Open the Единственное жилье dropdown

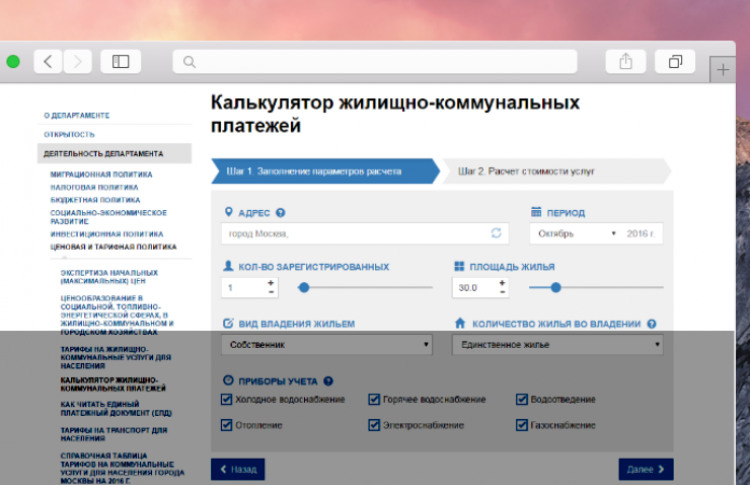[x=557, y=344]
